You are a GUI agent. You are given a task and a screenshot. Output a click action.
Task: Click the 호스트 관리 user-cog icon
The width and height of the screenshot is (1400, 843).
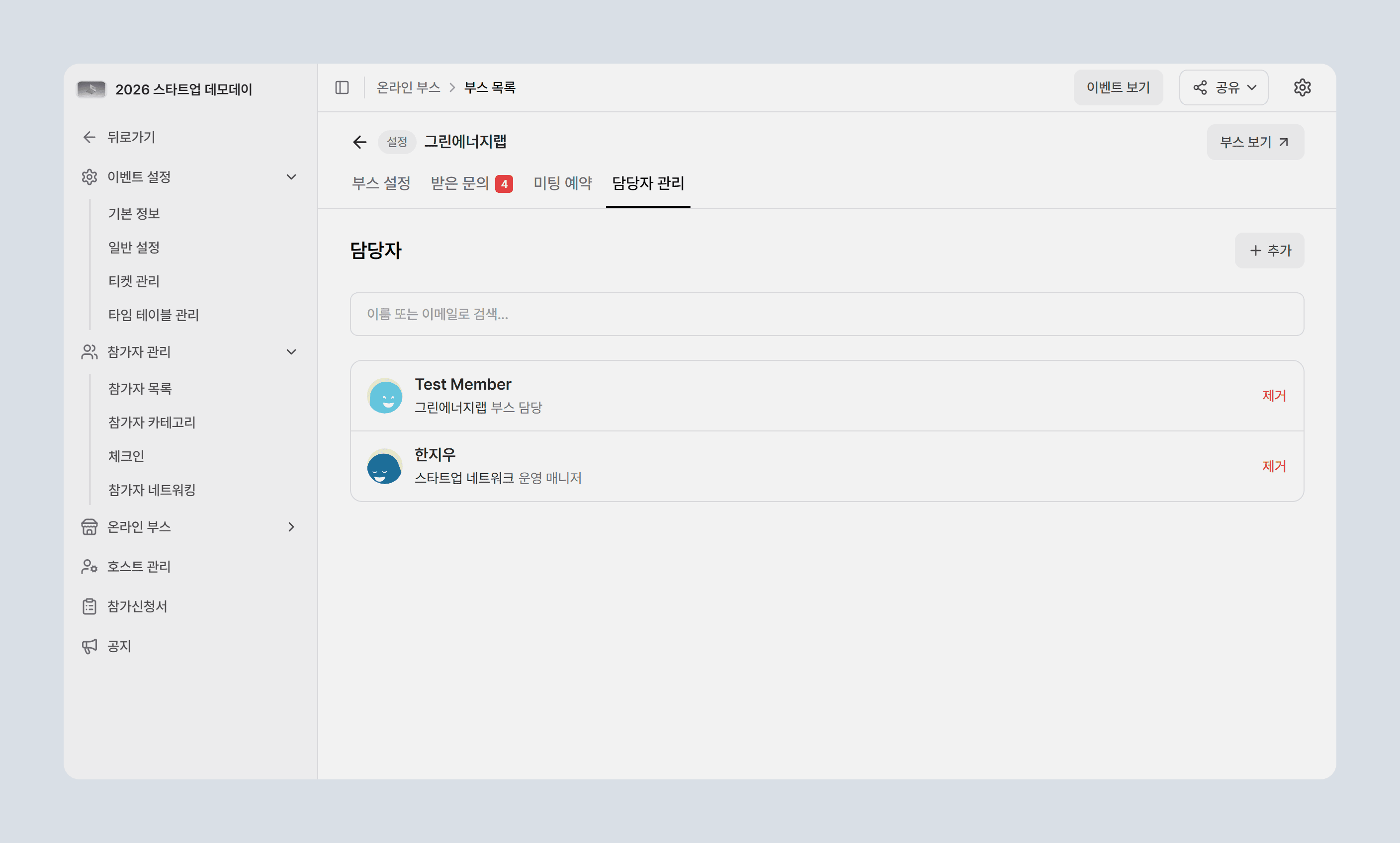point(89,566)
